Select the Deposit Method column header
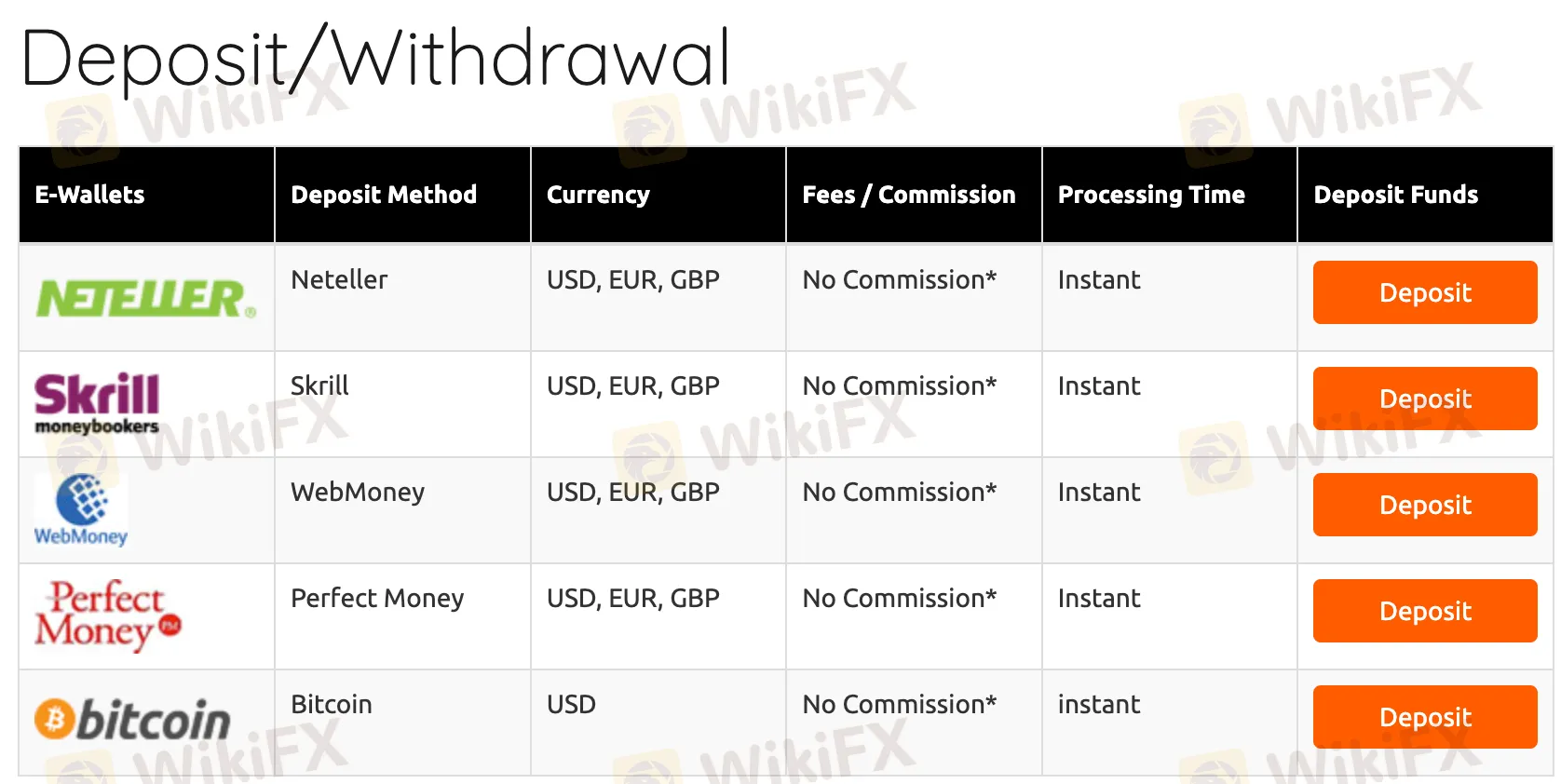Viewport: 1561px width, 784px height. 384,195
